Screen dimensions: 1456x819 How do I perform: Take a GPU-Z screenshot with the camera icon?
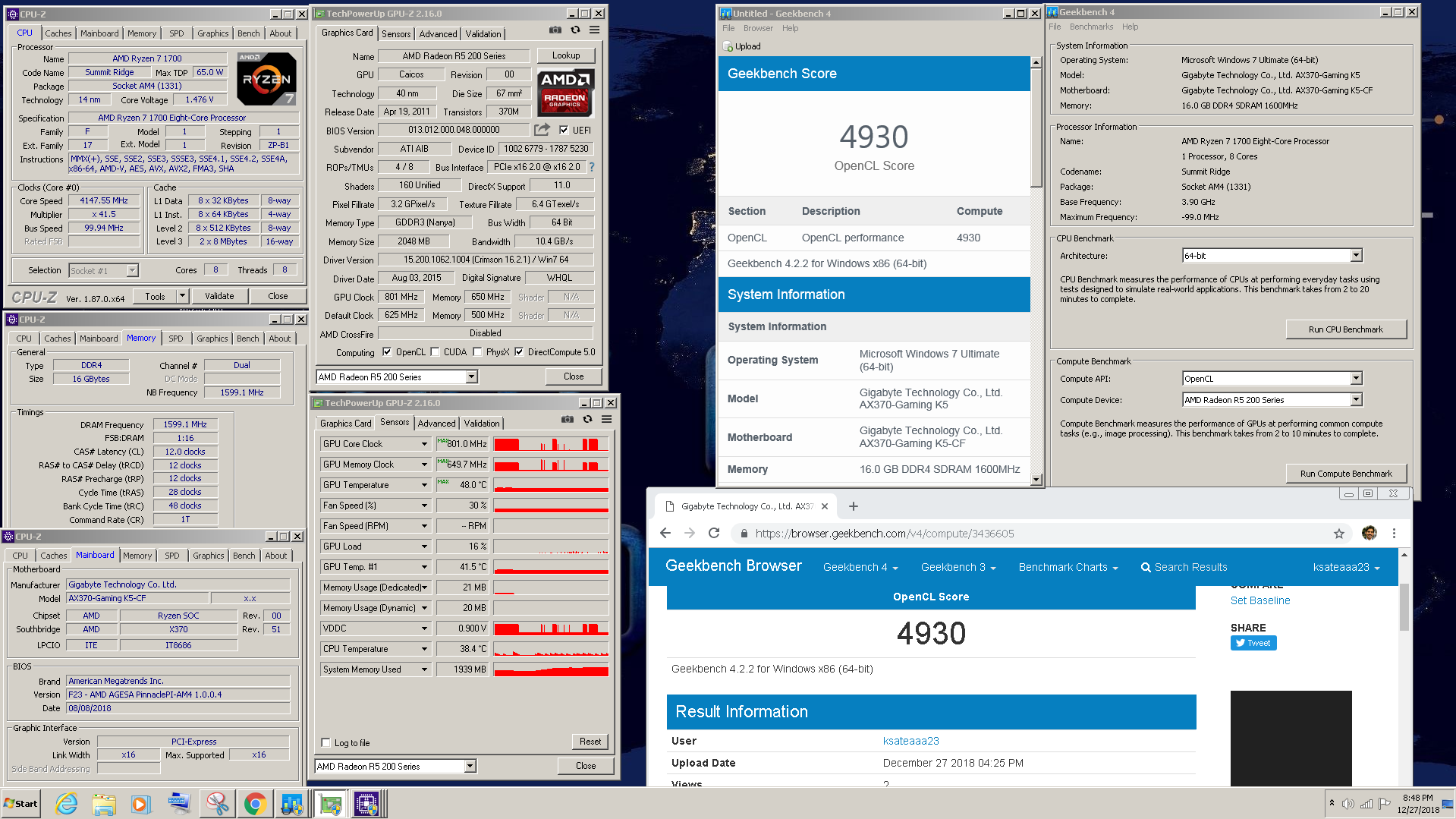[555, 30]
